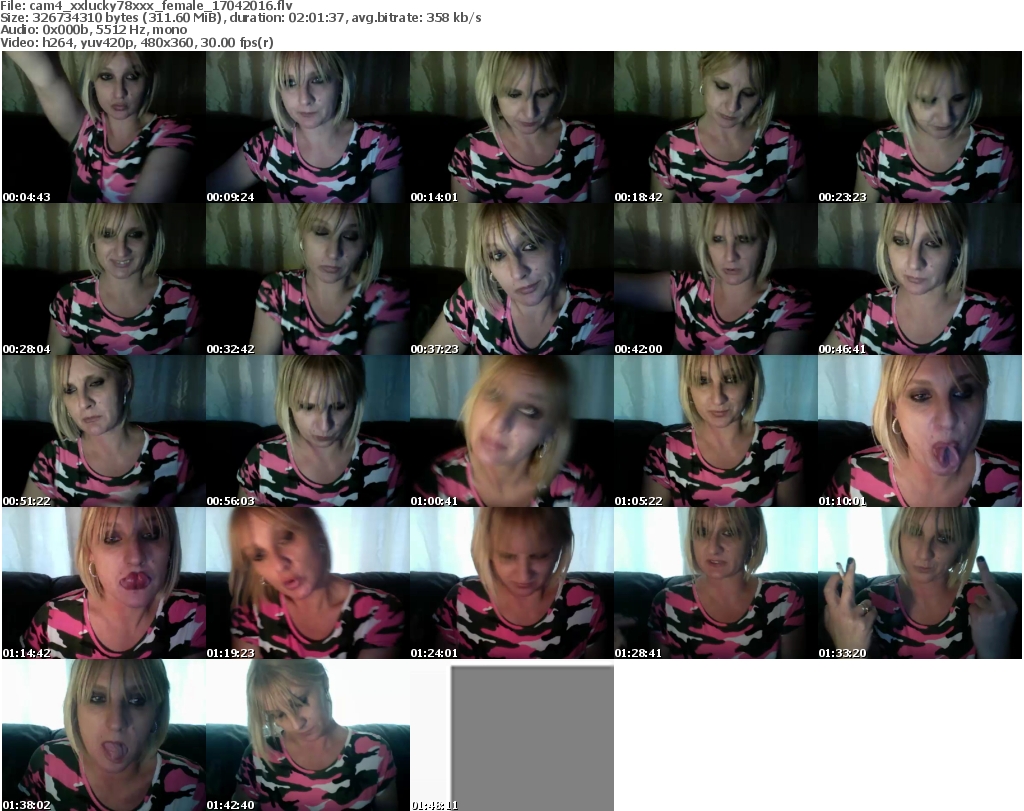Select the Video info line h264 480x360
The width and height of the screenshot is (1024, 811).
point(137,42)
